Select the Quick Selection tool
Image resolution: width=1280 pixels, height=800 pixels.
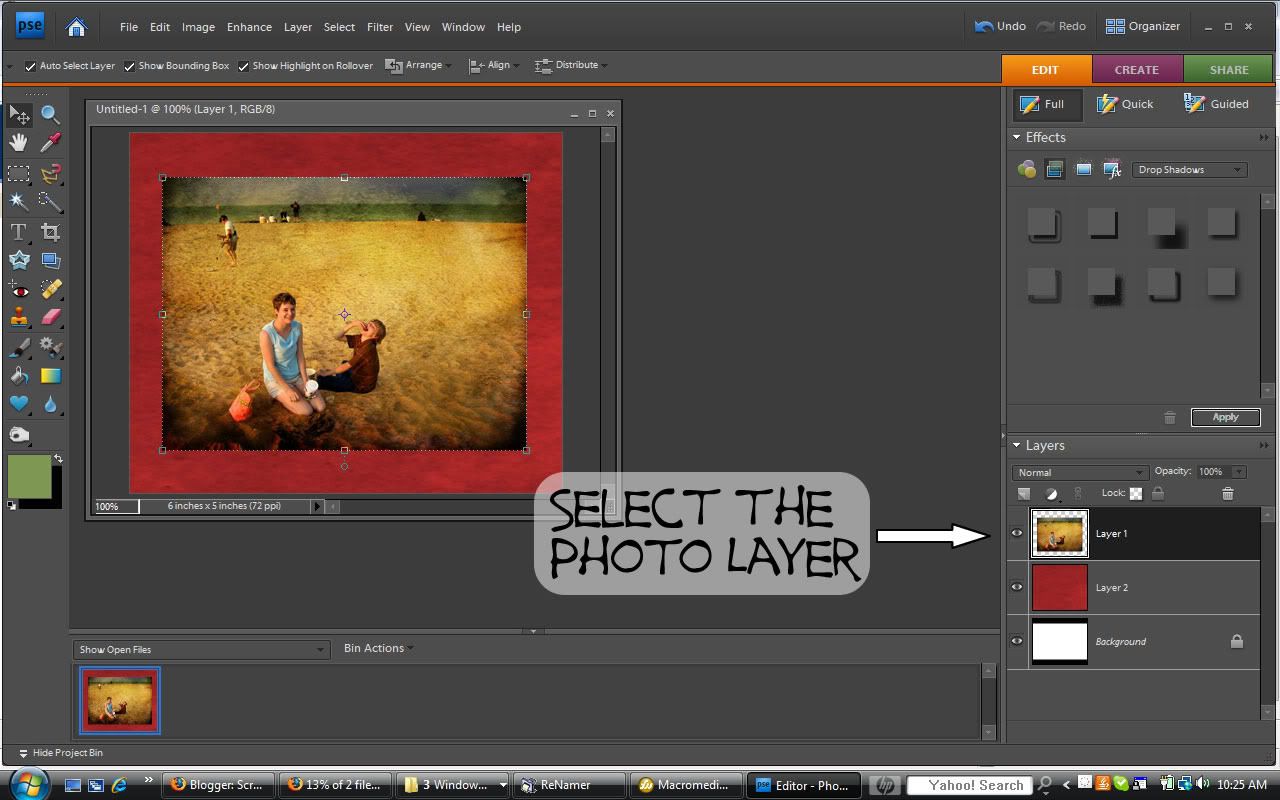[50, 201]
